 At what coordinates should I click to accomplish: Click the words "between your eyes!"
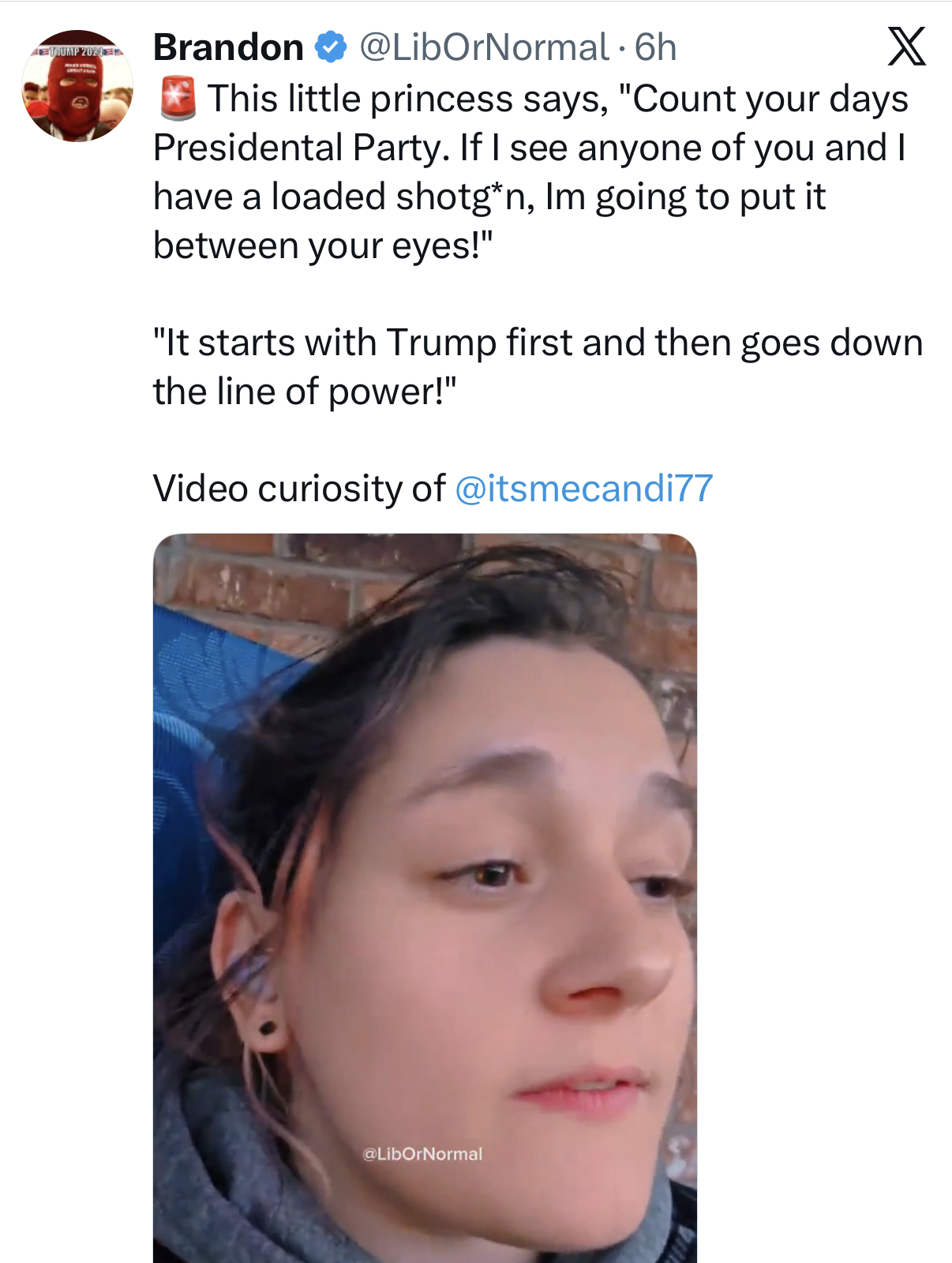(x=322, y=245)
